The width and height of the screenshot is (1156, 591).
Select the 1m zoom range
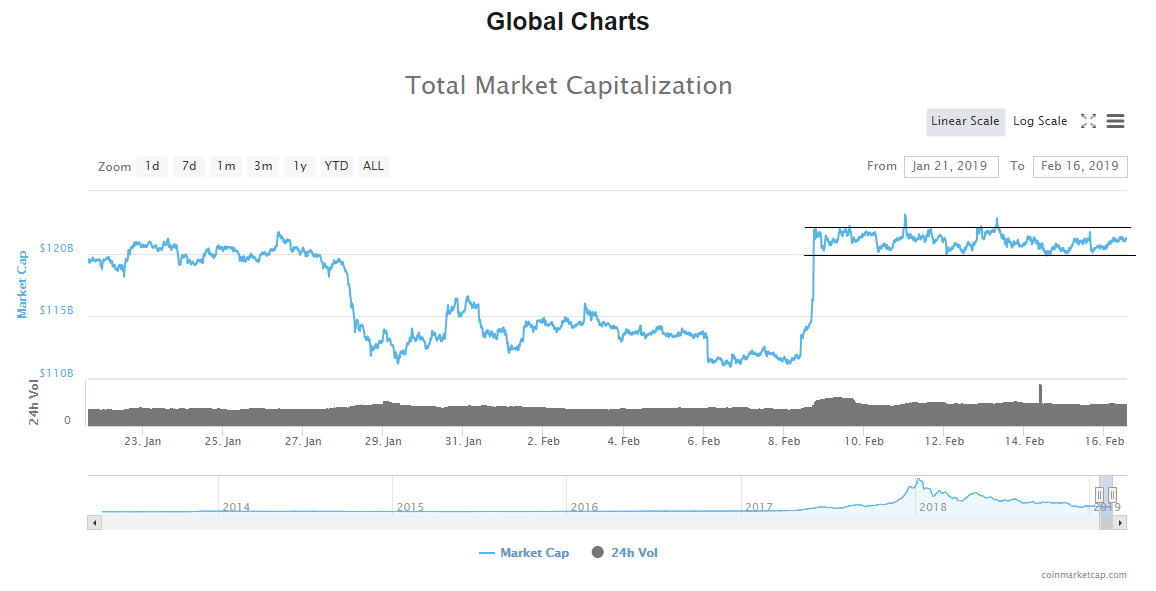pos(227,166)
